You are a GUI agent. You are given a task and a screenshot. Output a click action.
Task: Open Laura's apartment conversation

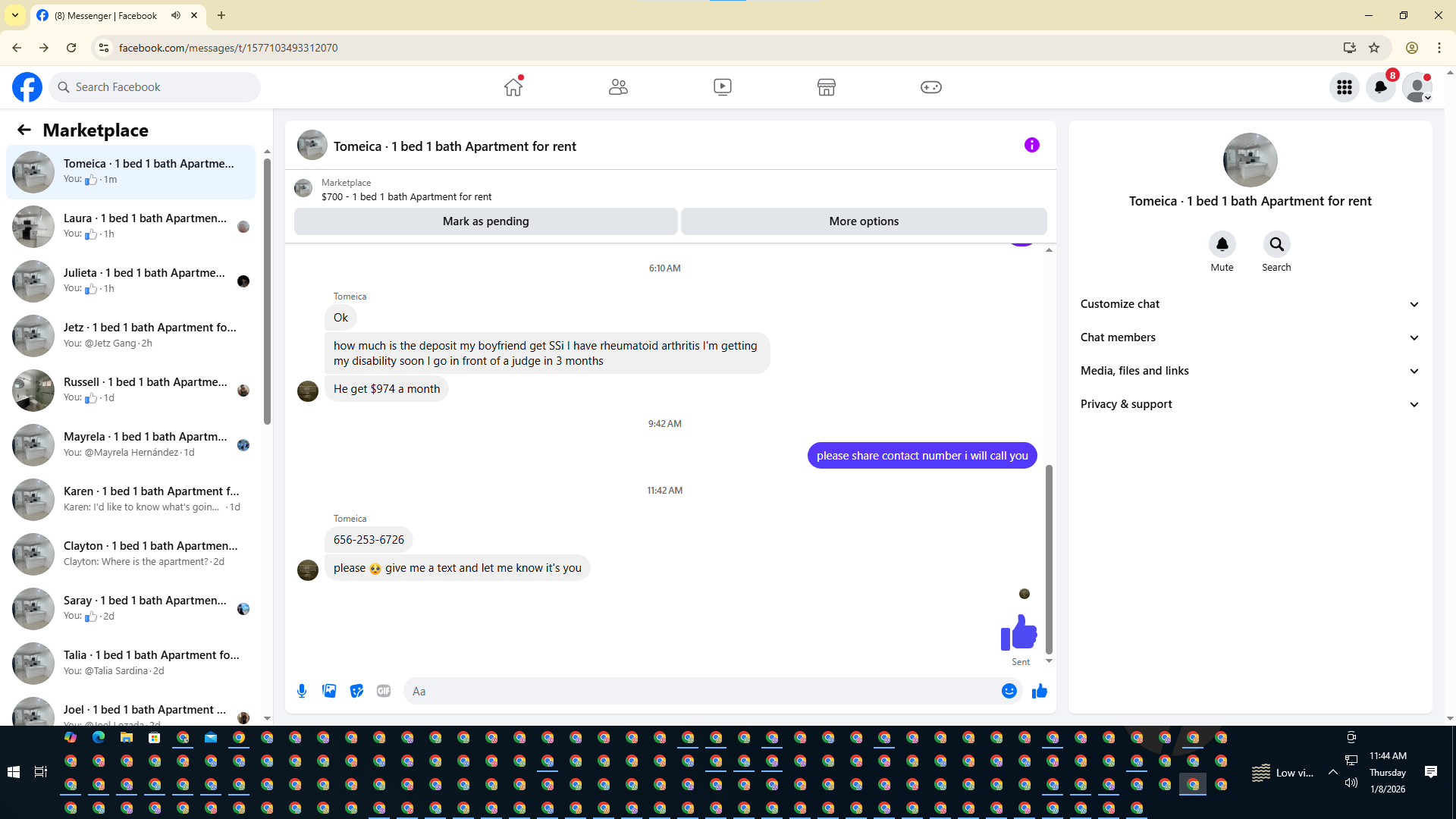pos(131,227)
